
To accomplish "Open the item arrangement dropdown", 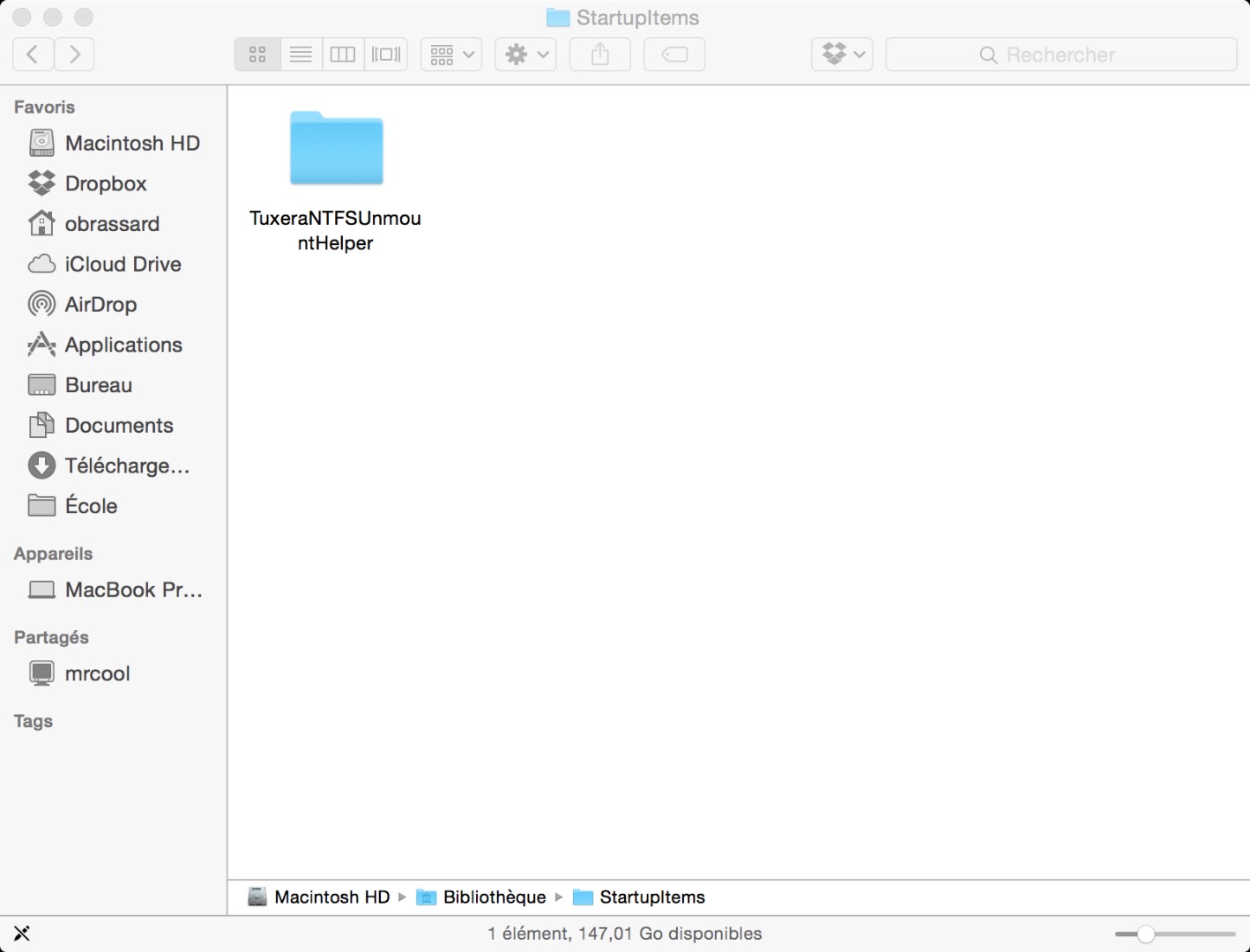I will (x=451, y=55).
